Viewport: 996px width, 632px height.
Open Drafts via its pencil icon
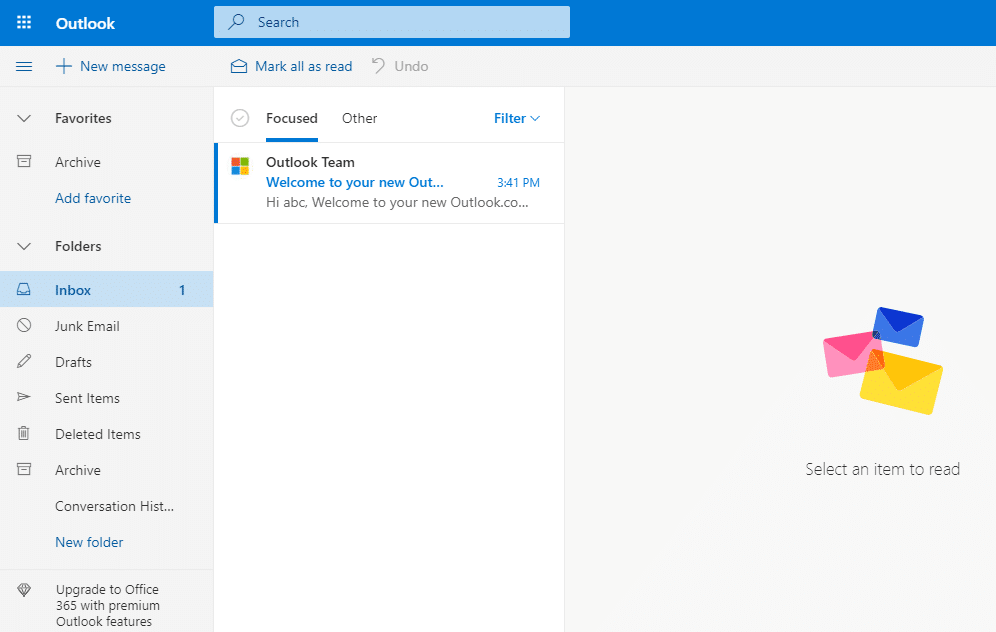point(24,362)
